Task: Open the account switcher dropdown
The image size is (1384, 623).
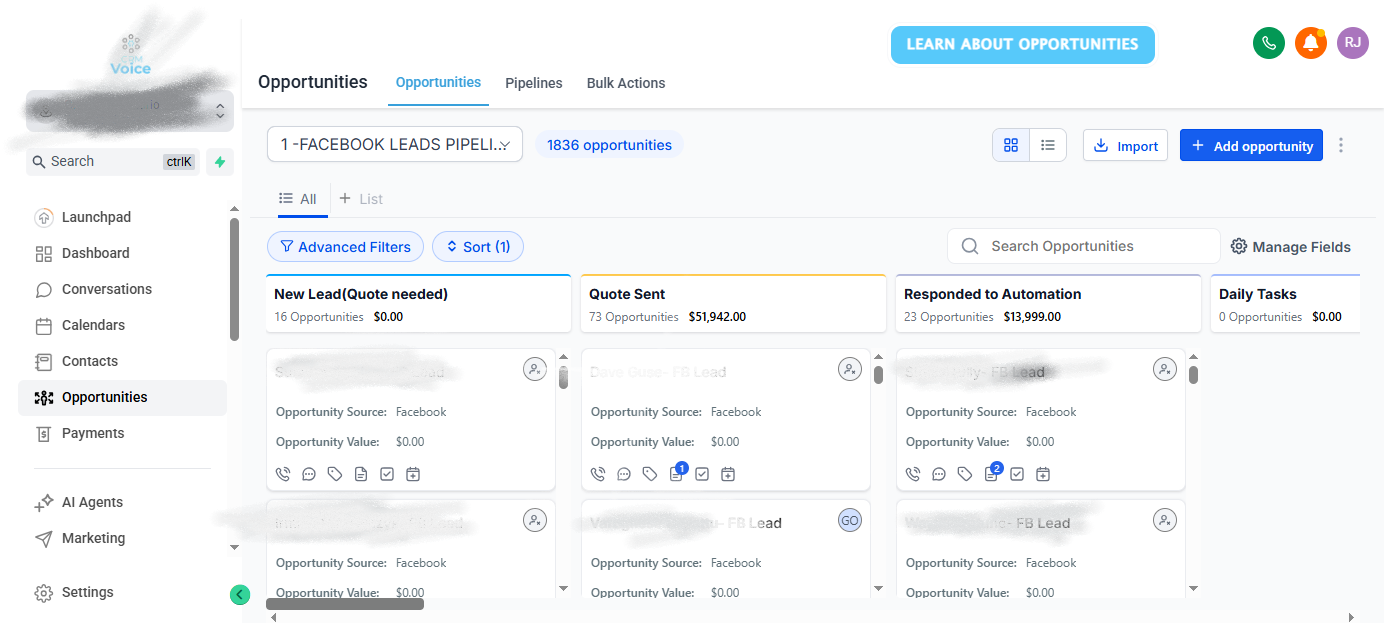Action: [x=130, y=111]
